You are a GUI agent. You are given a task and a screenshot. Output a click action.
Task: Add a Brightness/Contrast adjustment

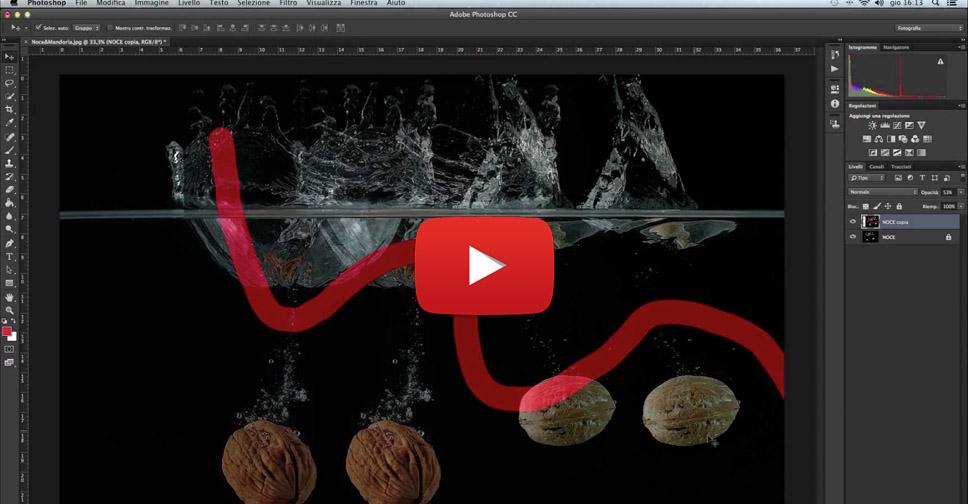coord(872,125)
